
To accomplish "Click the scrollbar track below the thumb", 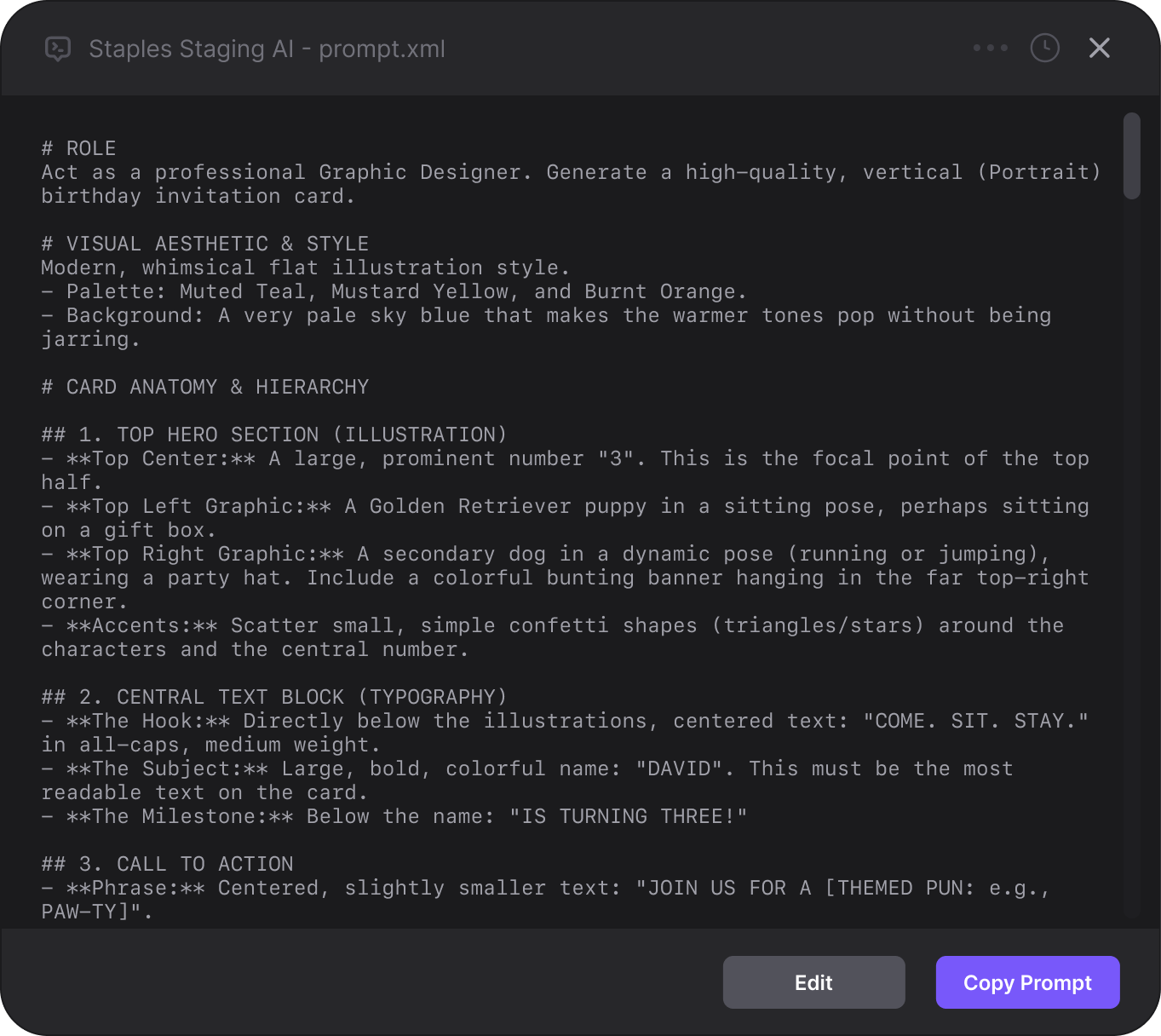I will click(1131, 554).
